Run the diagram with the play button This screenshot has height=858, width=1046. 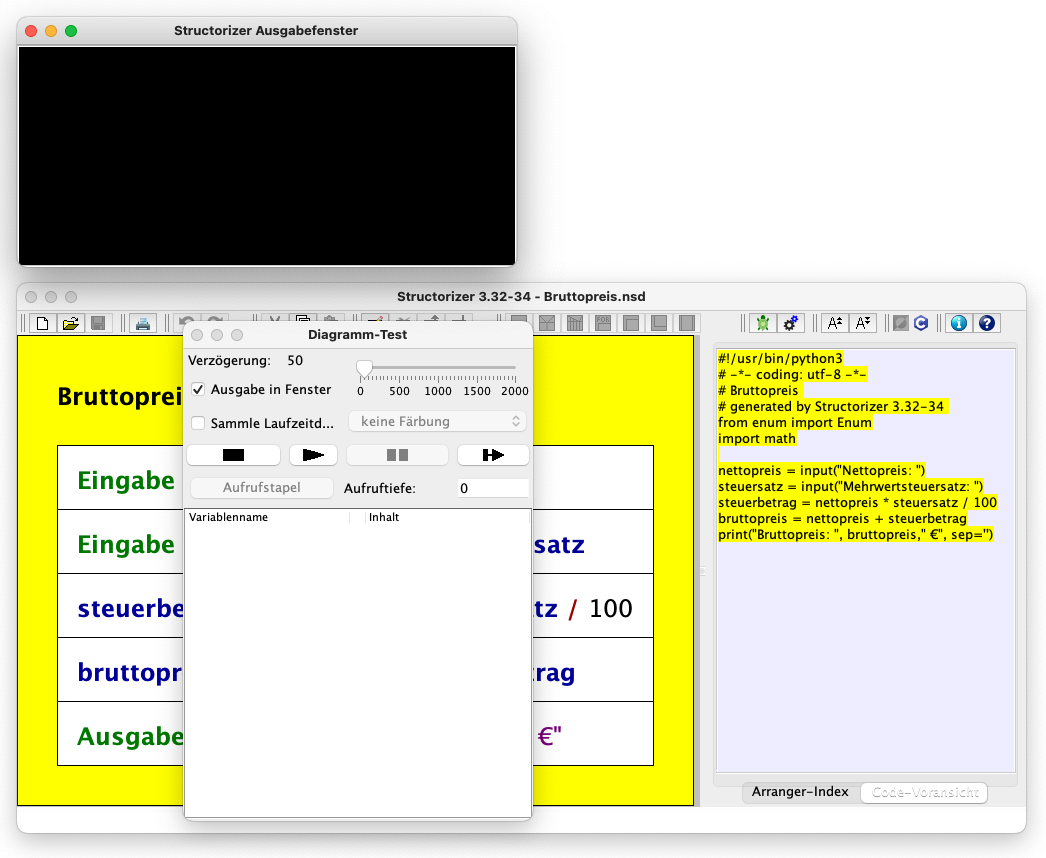314,455
